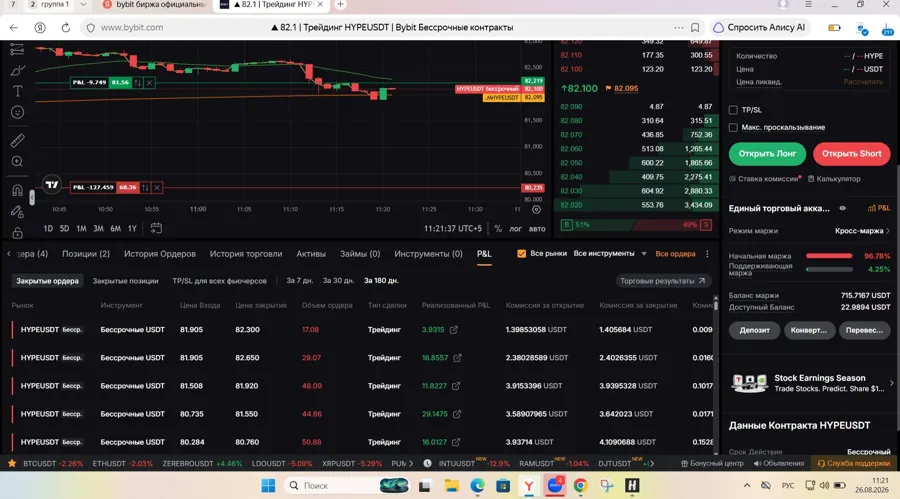This screenshot has width=900, height=499.
Task: Activate the zoom-in magnifier tool
Action: tap(18, 162)
